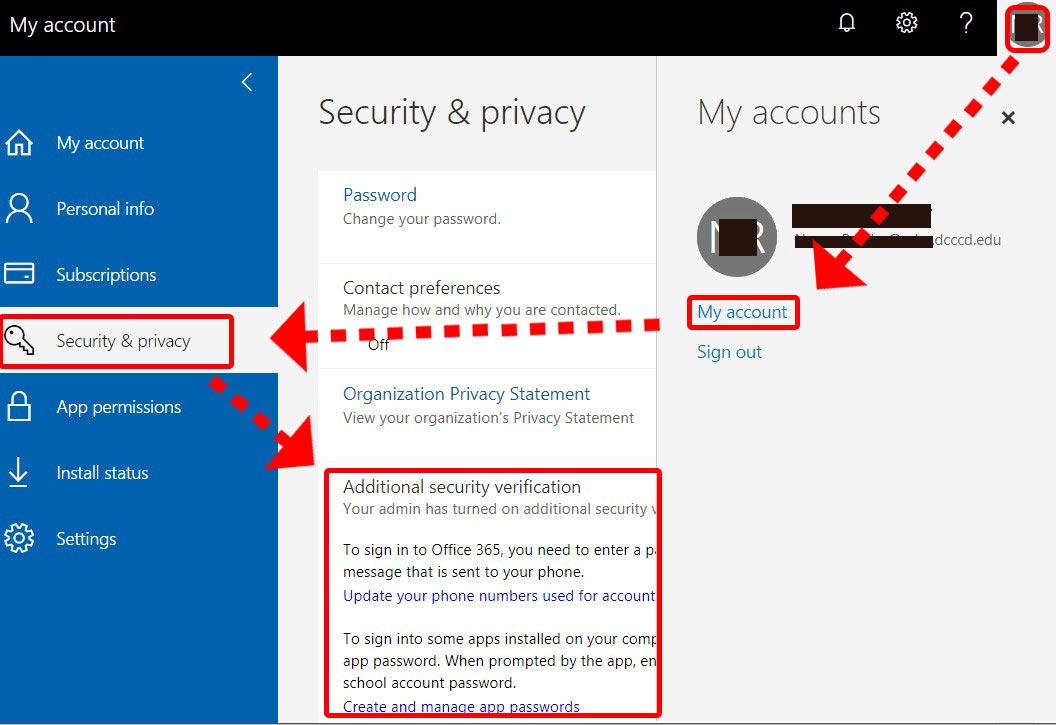Click the profile avatar in top-right corner

[x=1026, y=26]
